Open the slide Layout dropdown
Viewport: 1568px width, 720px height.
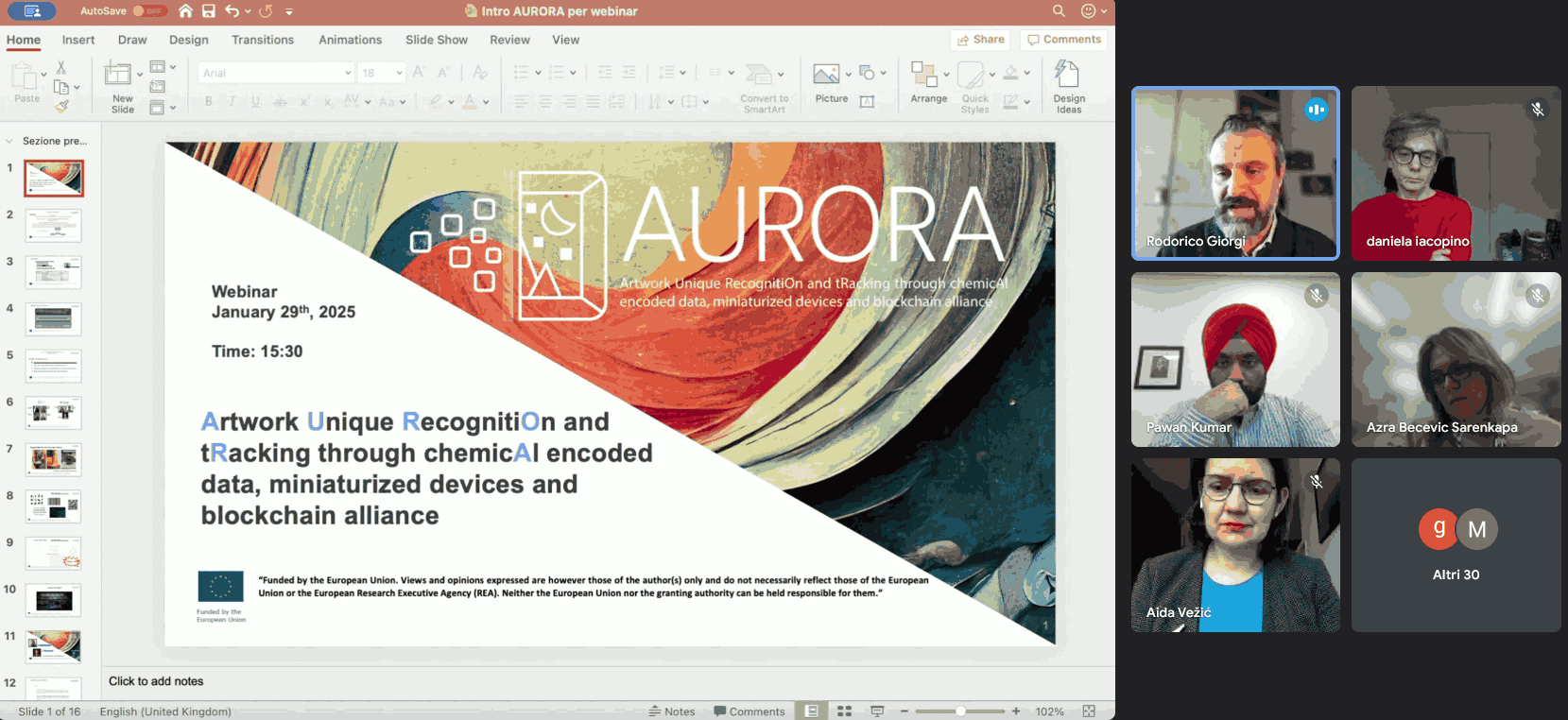pos(163,67)
